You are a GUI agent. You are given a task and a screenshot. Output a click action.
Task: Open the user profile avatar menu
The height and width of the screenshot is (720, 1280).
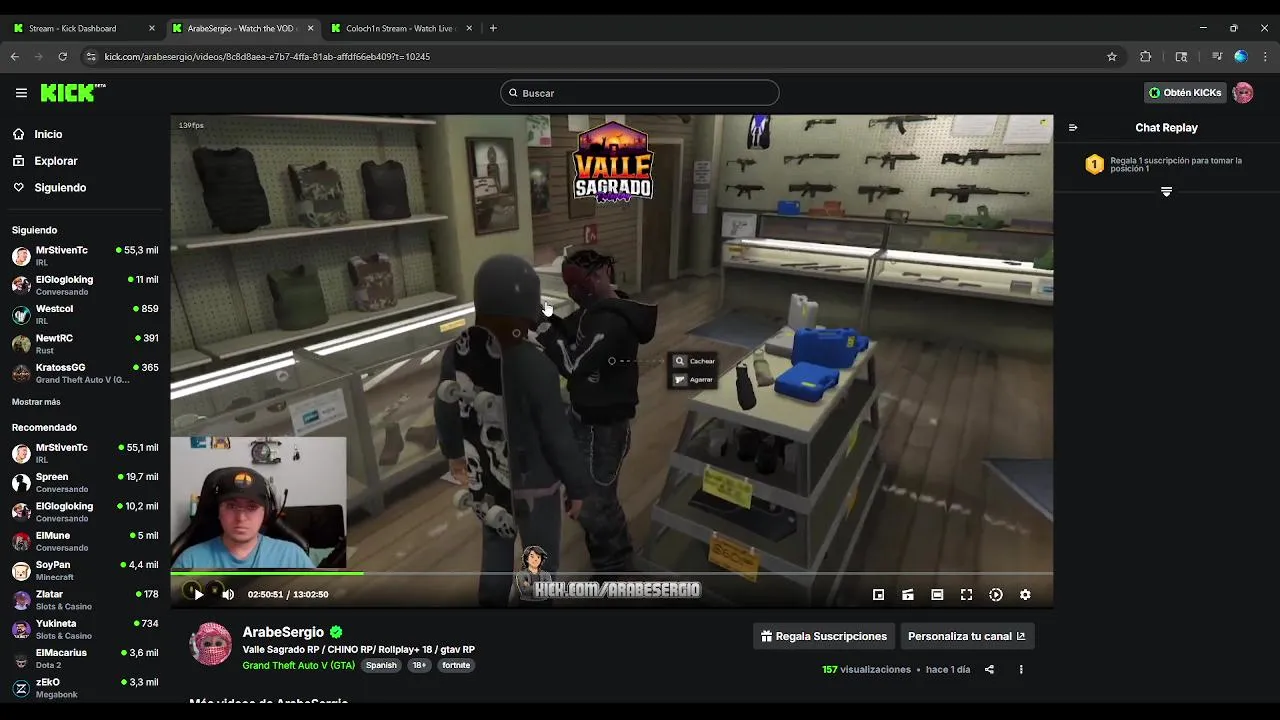click(x=1243, y=93)
